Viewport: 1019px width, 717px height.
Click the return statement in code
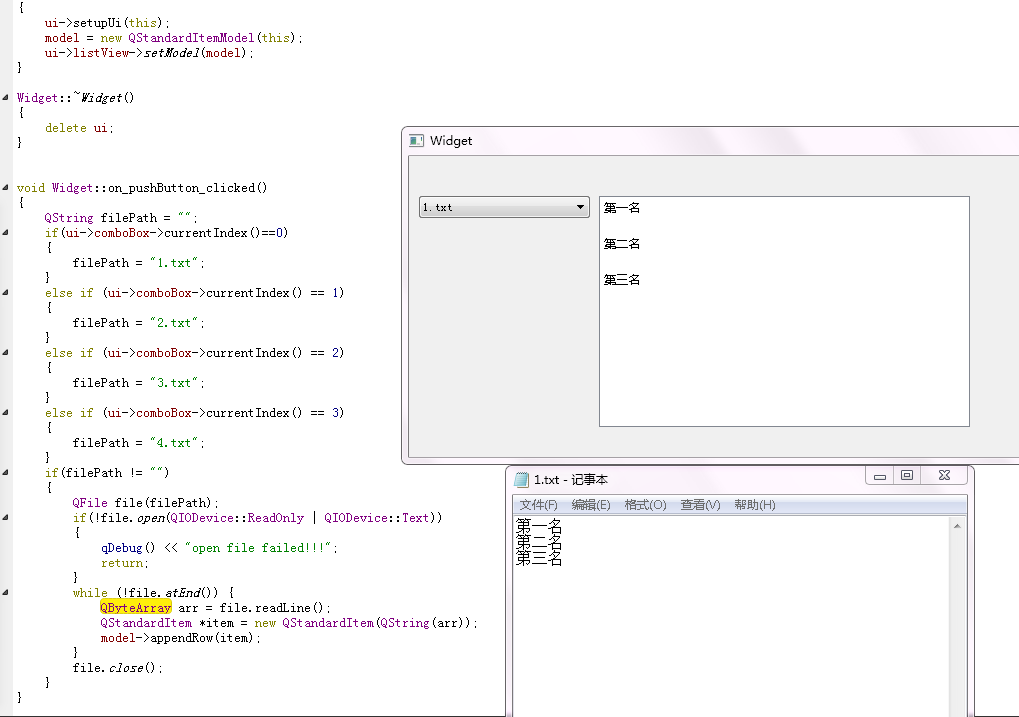coord(124,563)
